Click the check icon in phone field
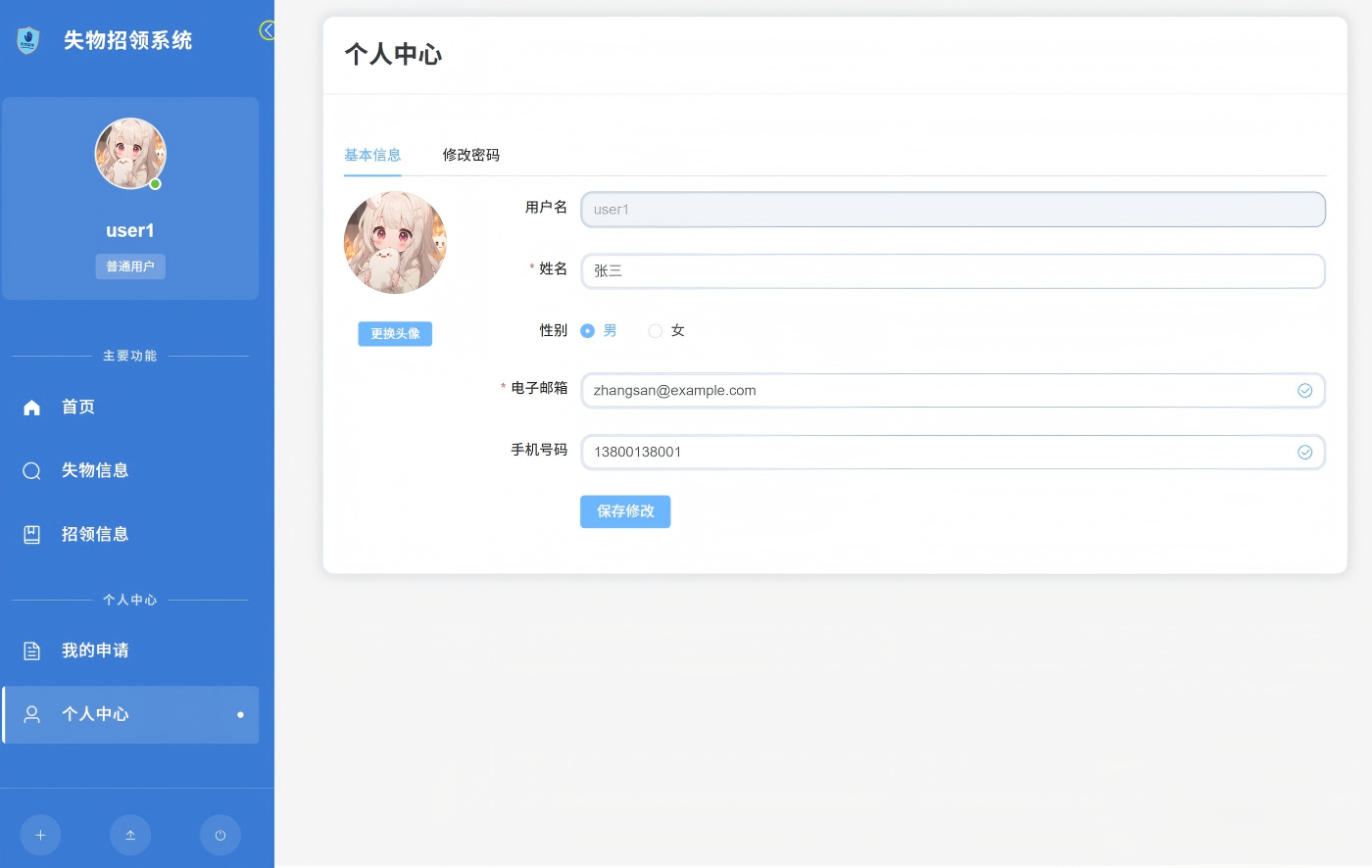The width and height of the screenshot is (1372, 868). 1305,453
